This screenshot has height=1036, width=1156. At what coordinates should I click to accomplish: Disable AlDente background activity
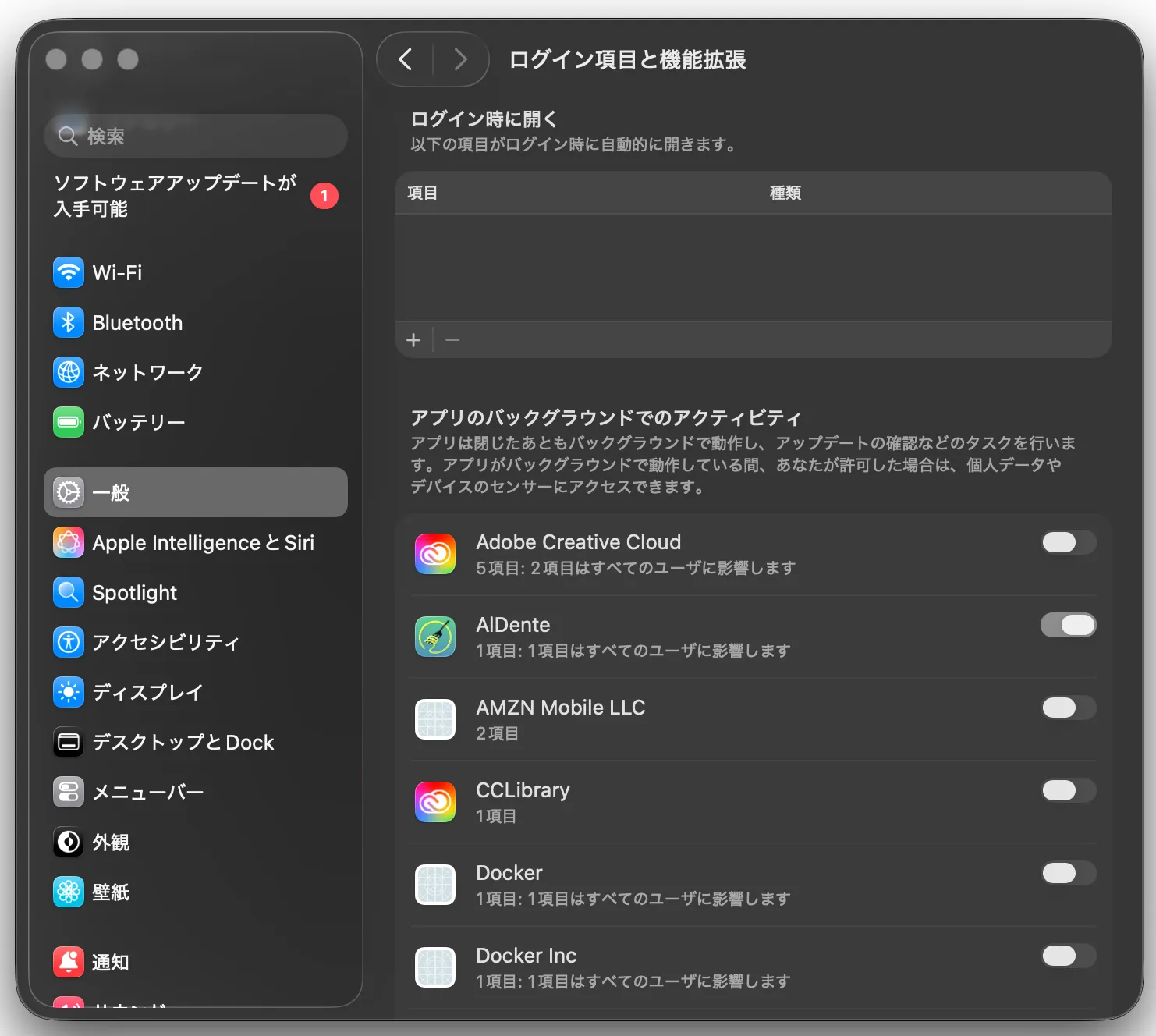pos(1068,625)
